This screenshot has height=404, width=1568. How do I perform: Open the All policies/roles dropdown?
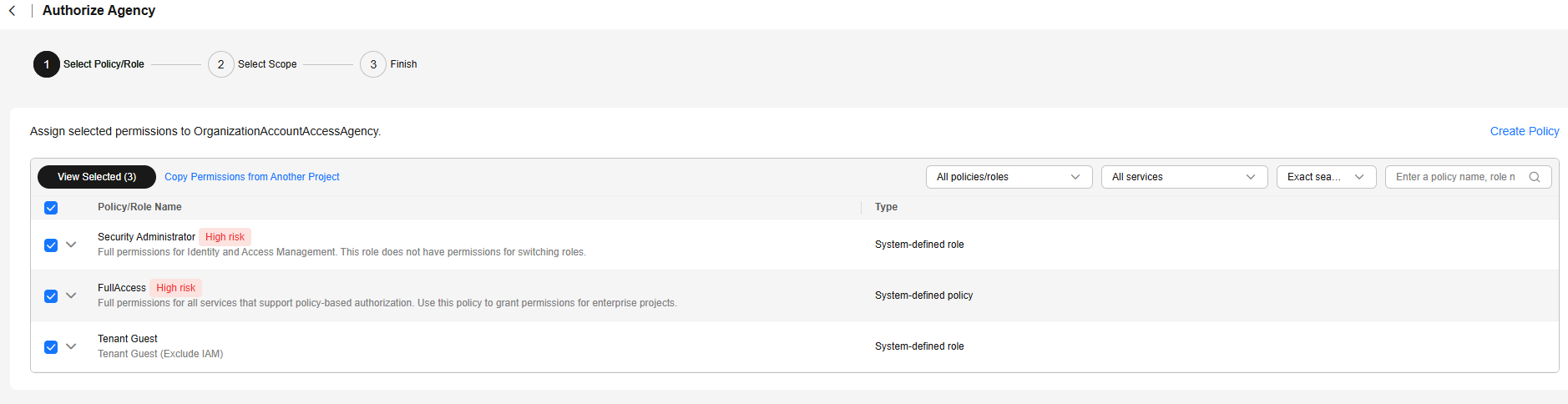[1009, 177]
